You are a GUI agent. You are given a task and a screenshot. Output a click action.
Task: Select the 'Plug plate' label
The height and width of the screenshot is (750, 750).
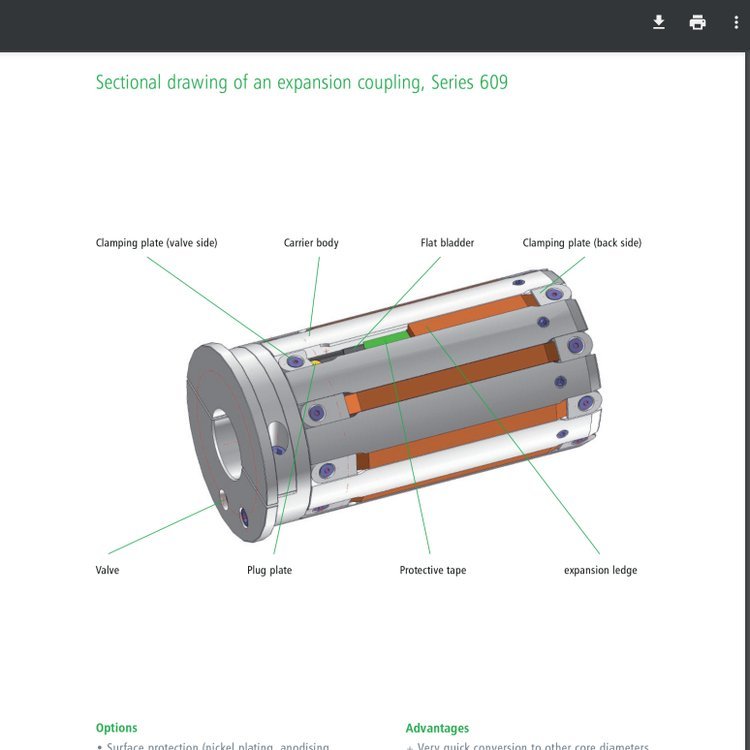point(269,570)
